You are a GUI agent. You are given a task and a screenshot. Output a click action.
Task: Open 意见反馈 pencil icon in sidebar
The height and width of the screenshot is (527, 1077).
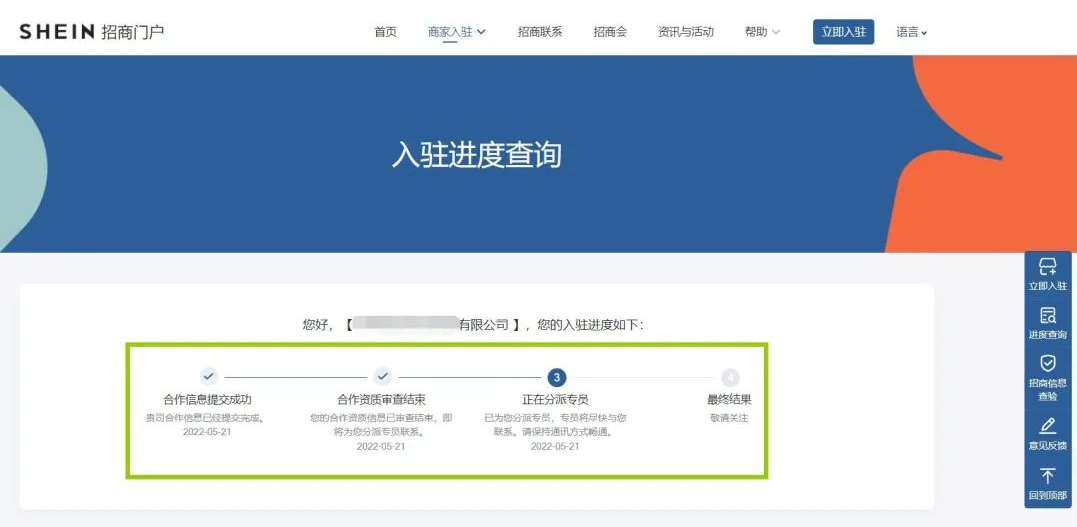[x=1047, y=426]
